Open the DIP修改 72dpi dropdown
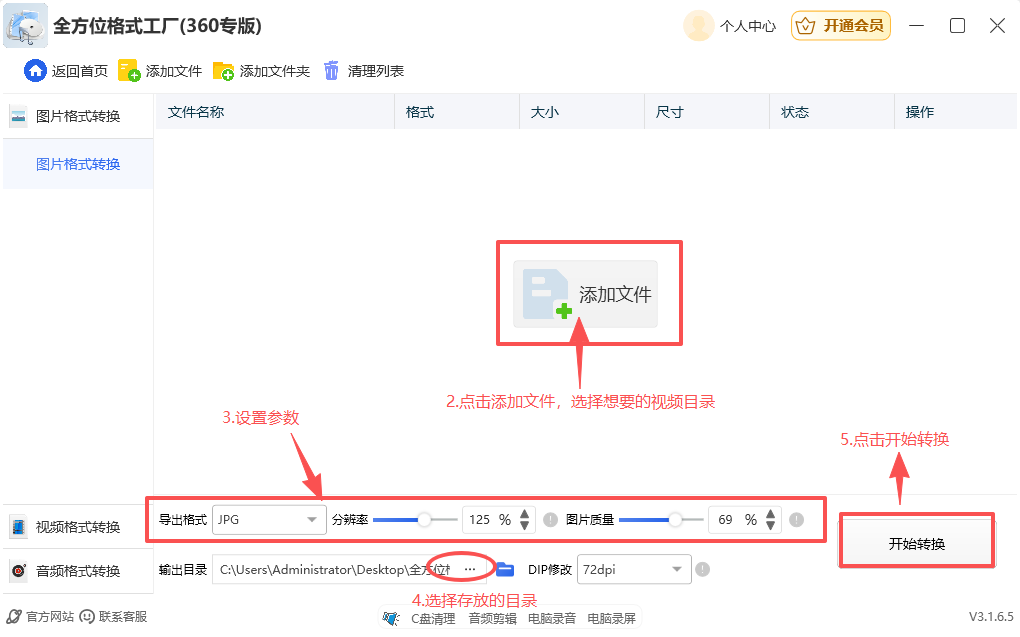The height and width of the screenshot is (637, 1020). click(634, 568)
